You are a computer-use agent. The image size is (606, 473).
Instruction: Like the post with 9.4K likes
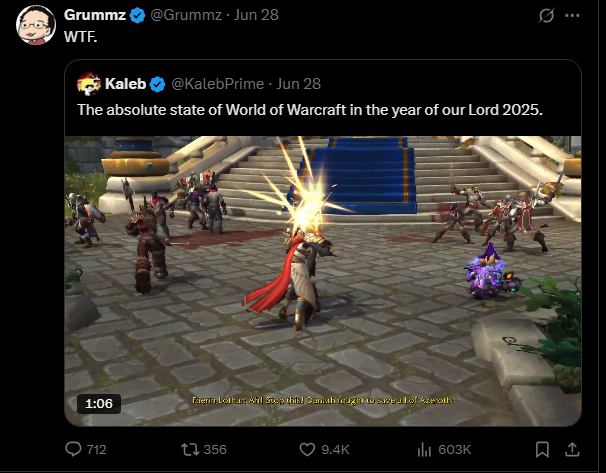[x=324, y=449]
